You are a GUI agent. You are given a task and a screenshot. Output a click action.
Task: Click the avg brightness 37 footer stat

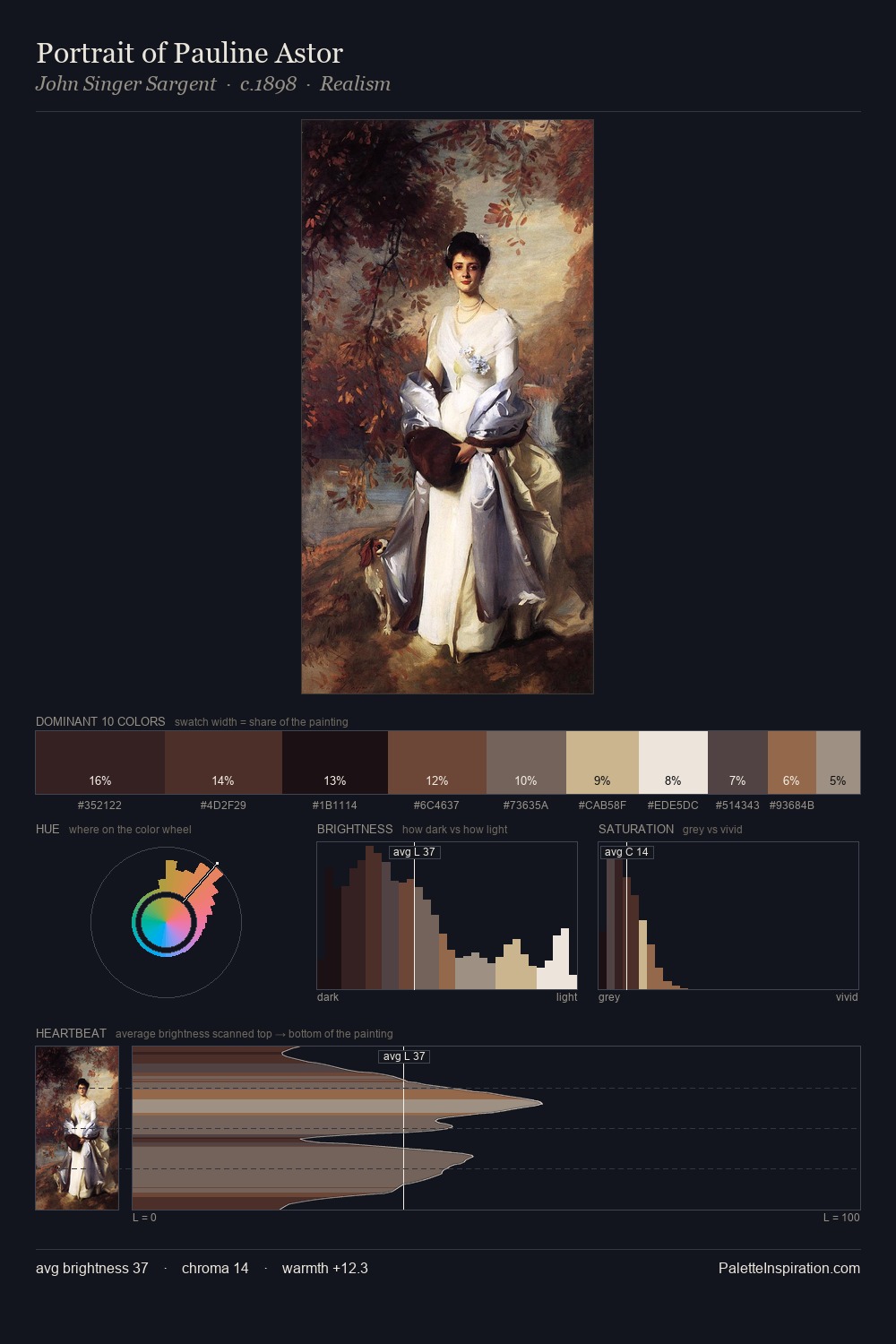click(92, 1268)
